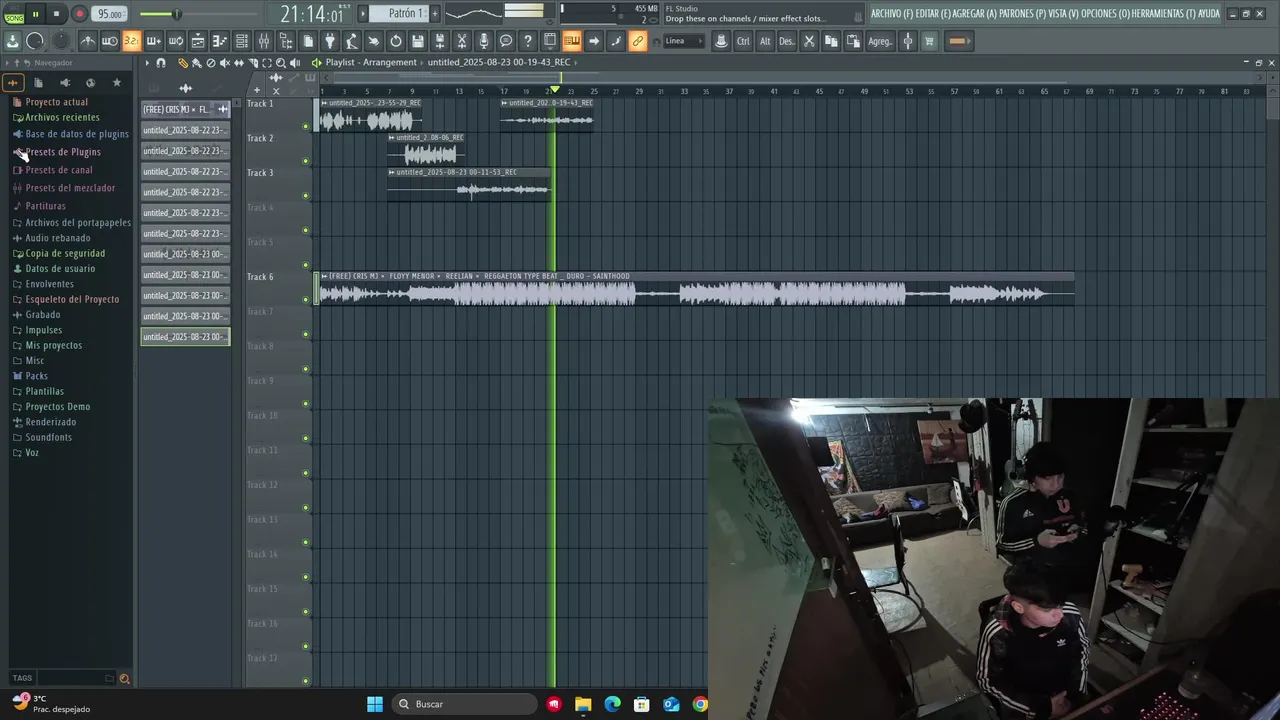Click the arrow left of Patrón 1

(364, 14)
